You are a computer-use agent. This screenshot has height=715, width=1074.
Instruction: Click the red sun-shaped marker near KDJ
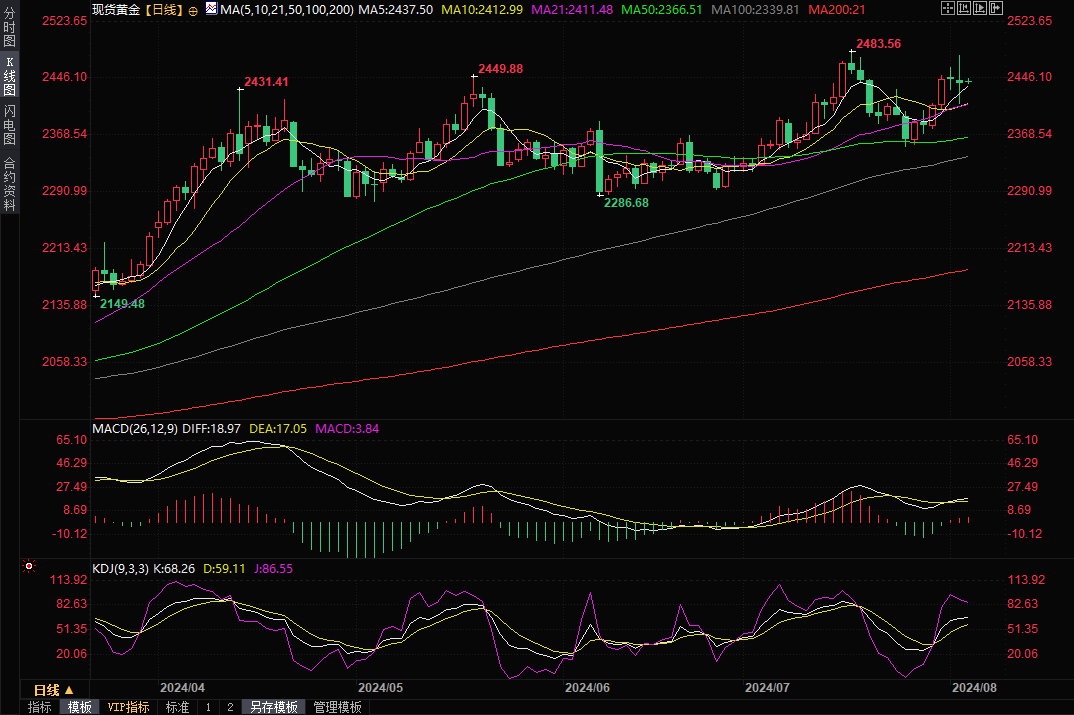[x=28, y=567]
